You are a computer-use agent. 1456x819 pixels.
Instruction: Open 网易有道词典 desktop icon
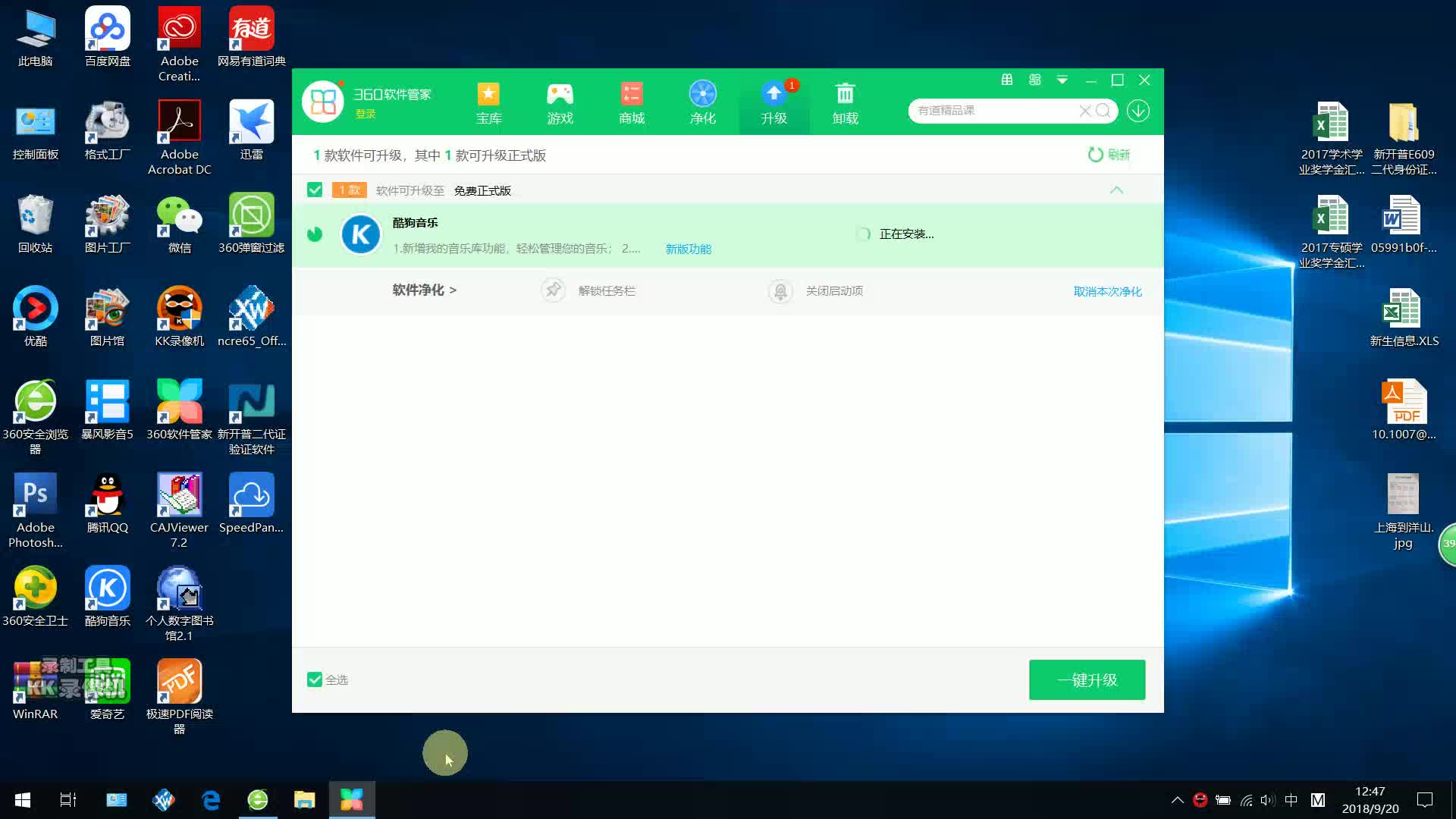click(252, 36)
